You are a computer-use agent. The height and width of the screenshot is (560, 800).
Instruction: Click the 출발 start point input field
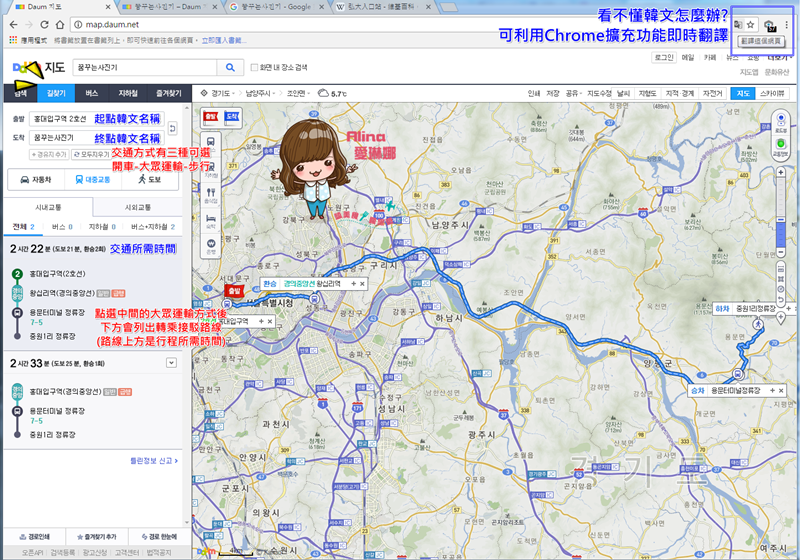(x=97, y=119)
